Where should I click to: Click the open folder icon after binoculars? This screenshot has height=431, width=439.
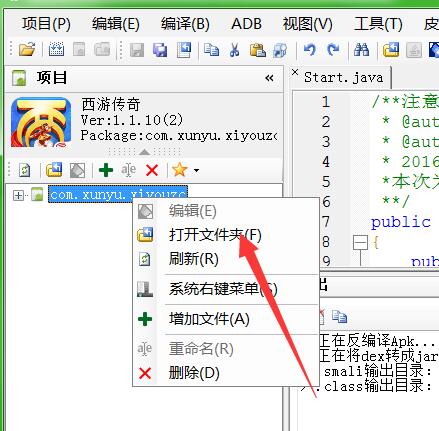pos(391,50)
